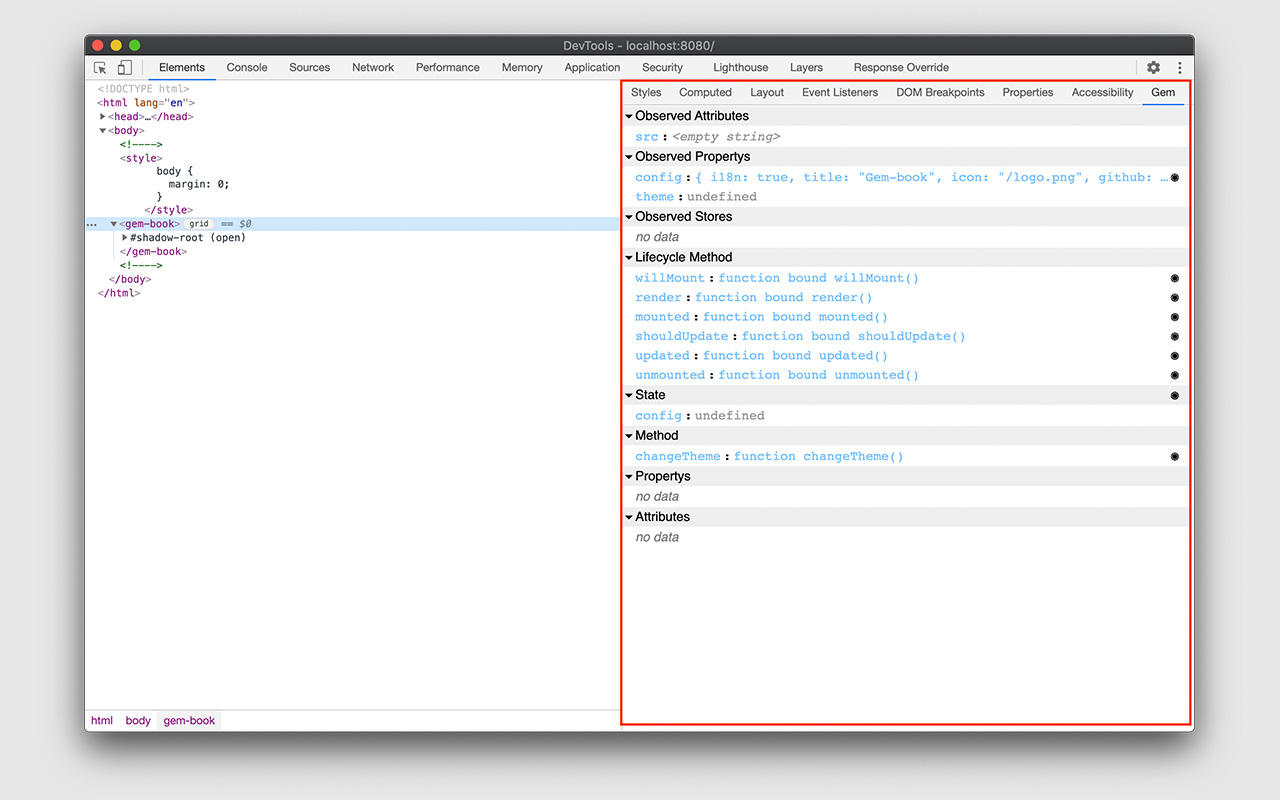Open DevTools settings gear
1280x800 pixels.
1154,67
